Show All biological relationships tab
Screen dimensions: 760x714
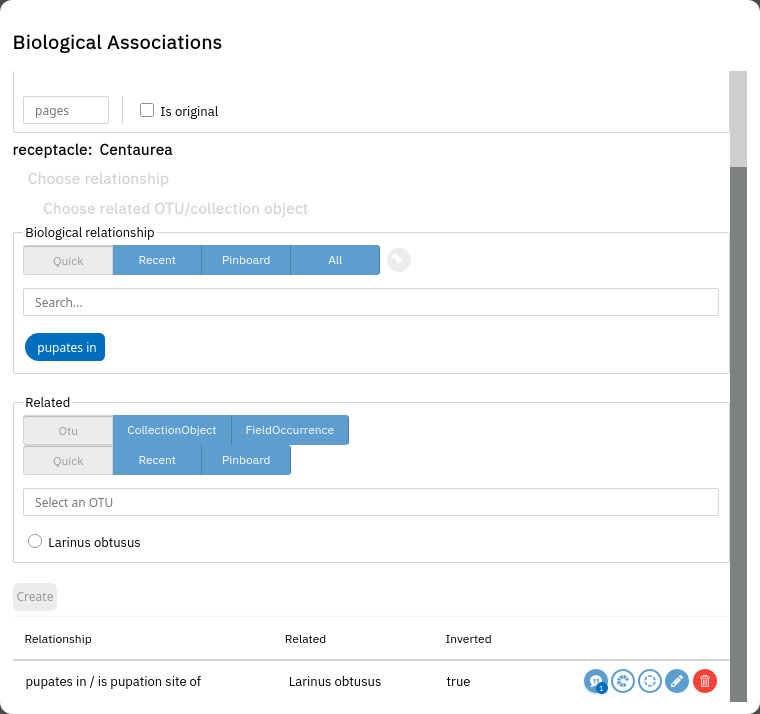point(335,260)
